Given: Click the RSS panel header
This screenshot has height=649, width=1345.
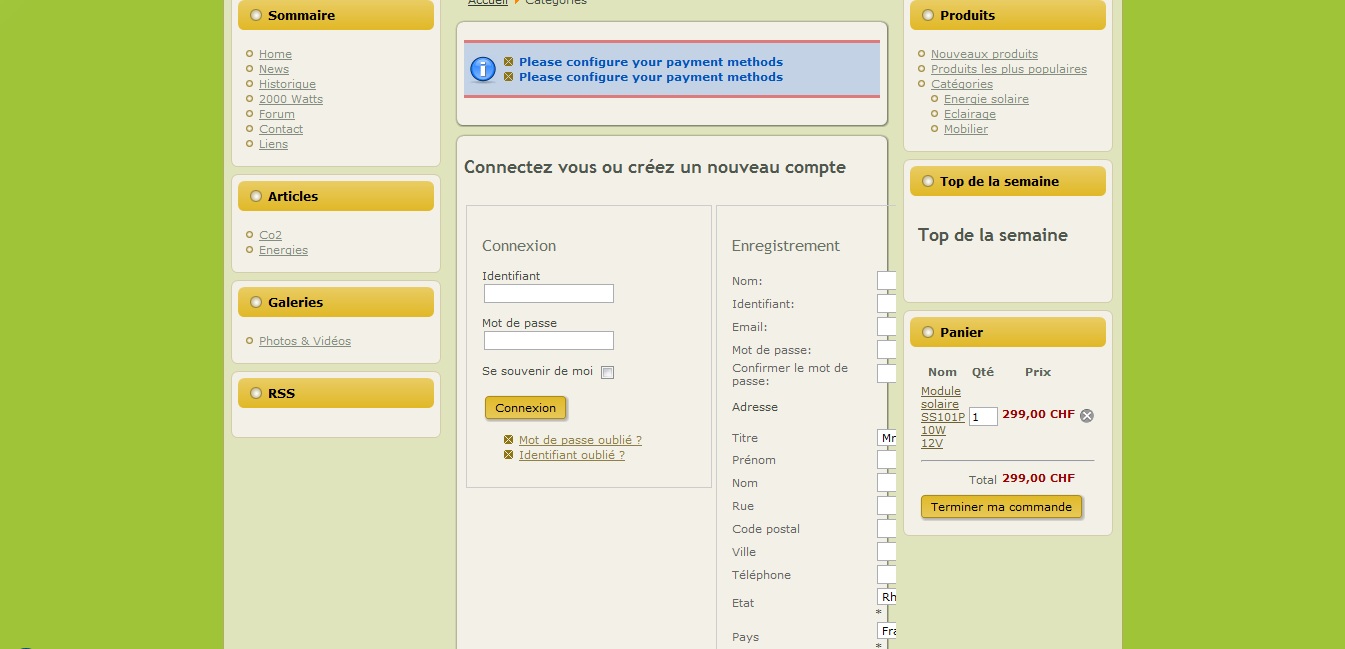Looking at the screenshot, I should [336, 393].
